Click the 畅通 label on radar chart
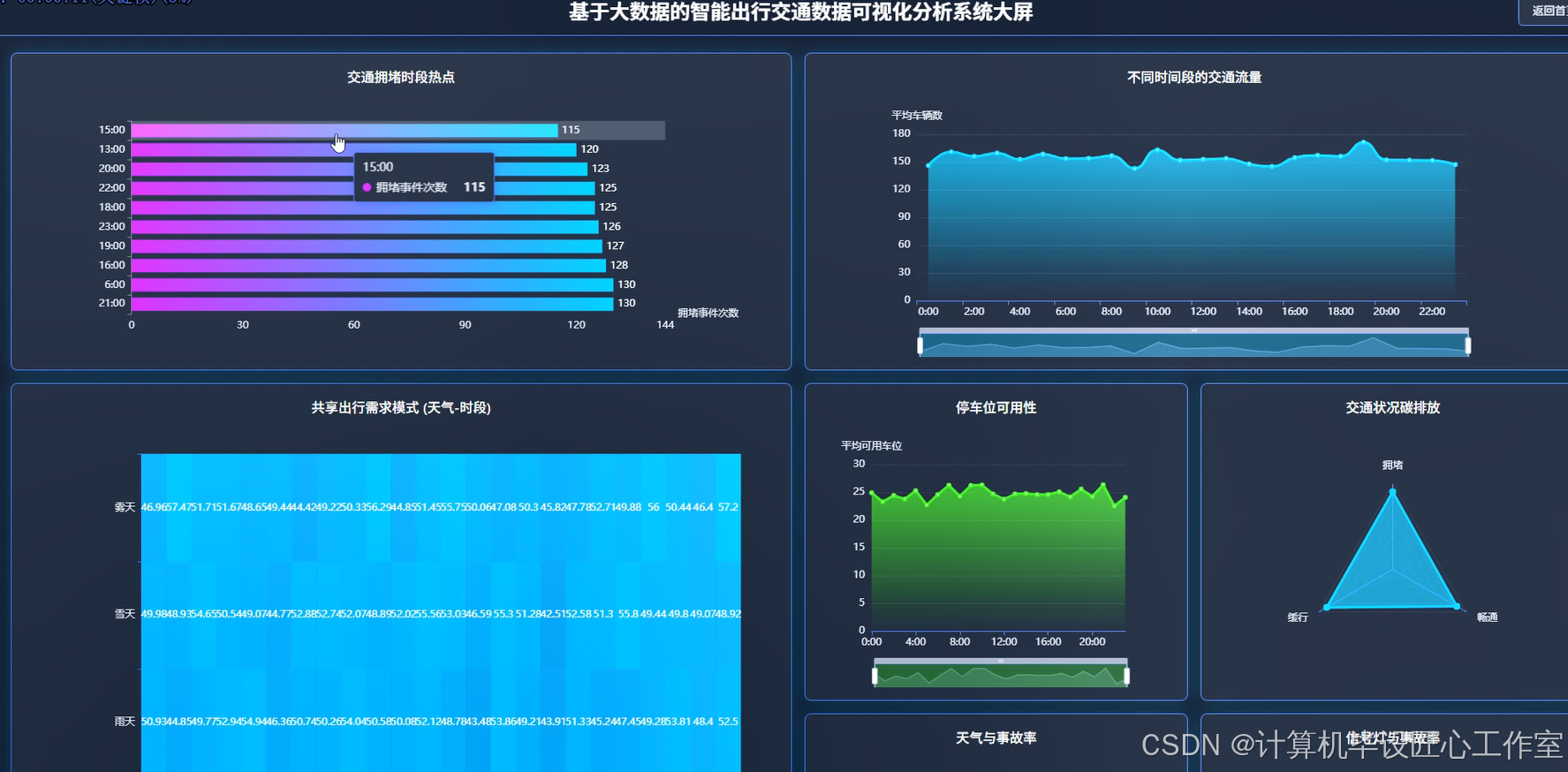This screenshot has height=772, width=1568. coord(1488,617)
